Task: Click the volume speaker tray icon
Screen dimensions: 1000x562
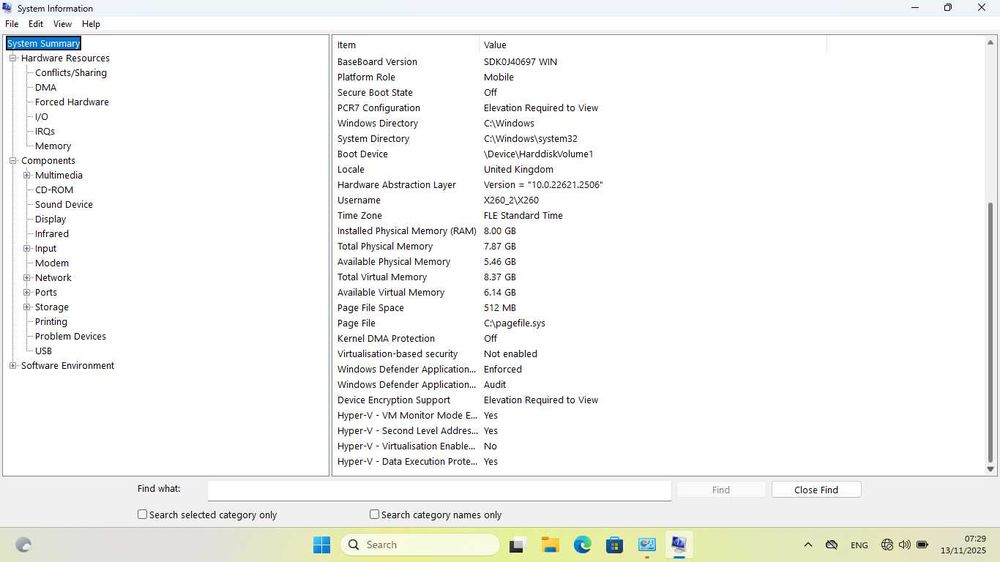Action: 904,545
